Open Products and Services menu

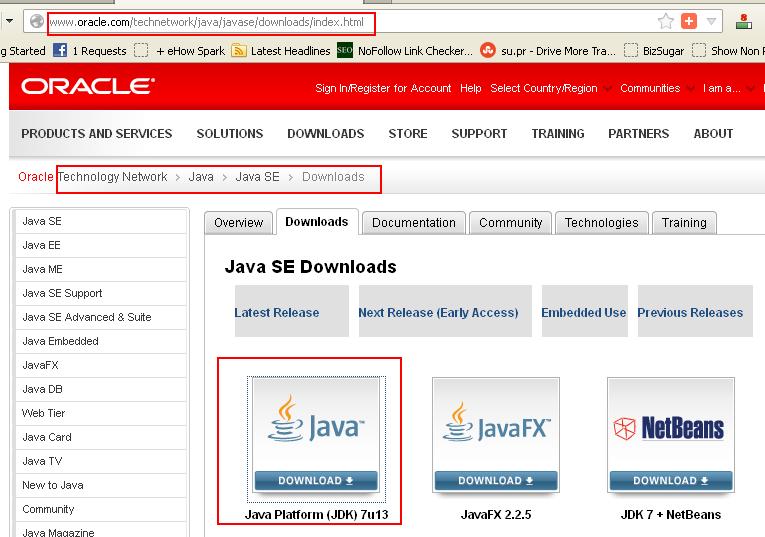(x=97, y=134)
